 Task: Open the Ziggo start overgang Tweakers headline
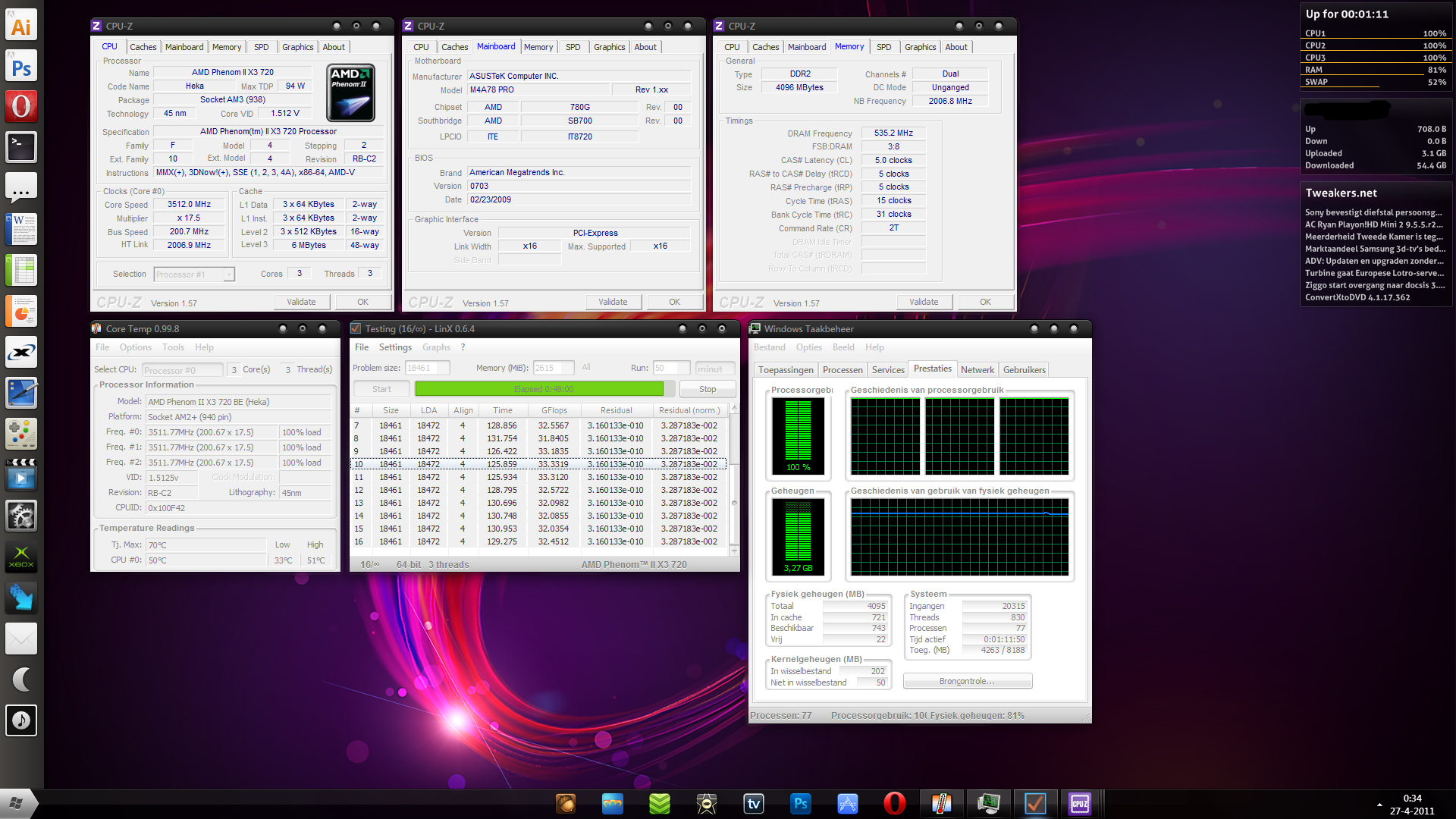[x=1375, y=286]
